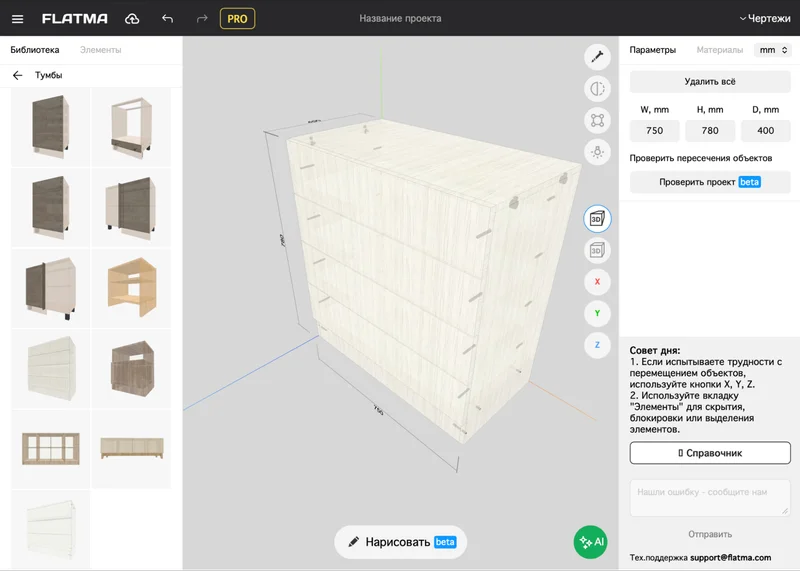This screenshot has height=571, width=800.
Task: Open the Материалы tab
Action: coord(719,50)
